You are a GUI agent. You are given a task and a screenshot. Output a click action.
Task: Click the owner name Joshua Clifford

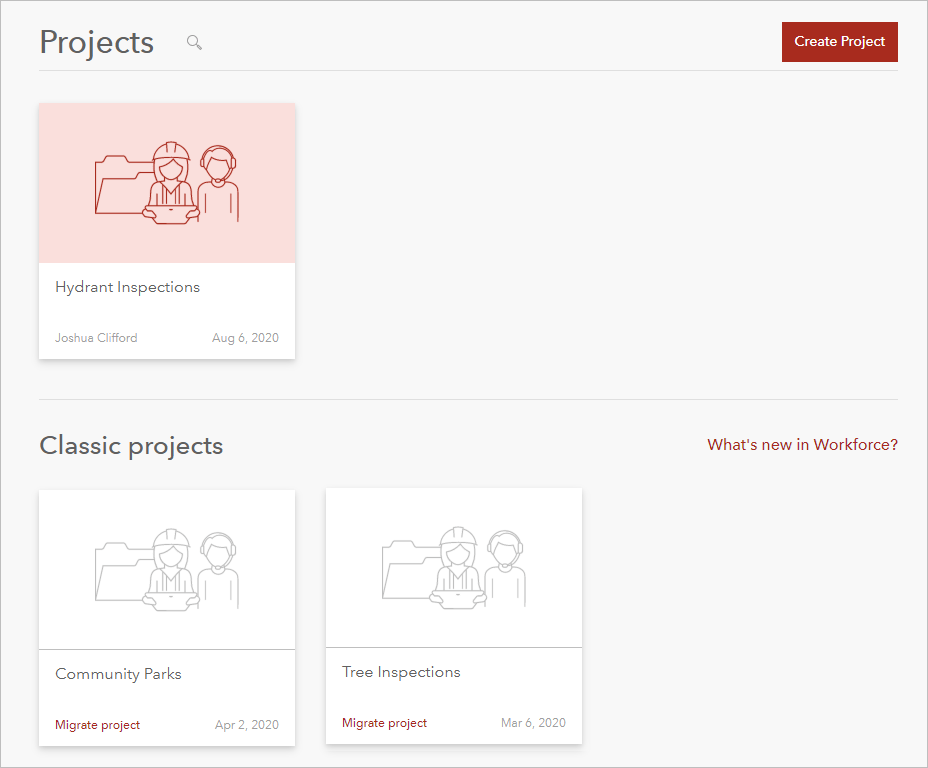[x=96, y=337]
